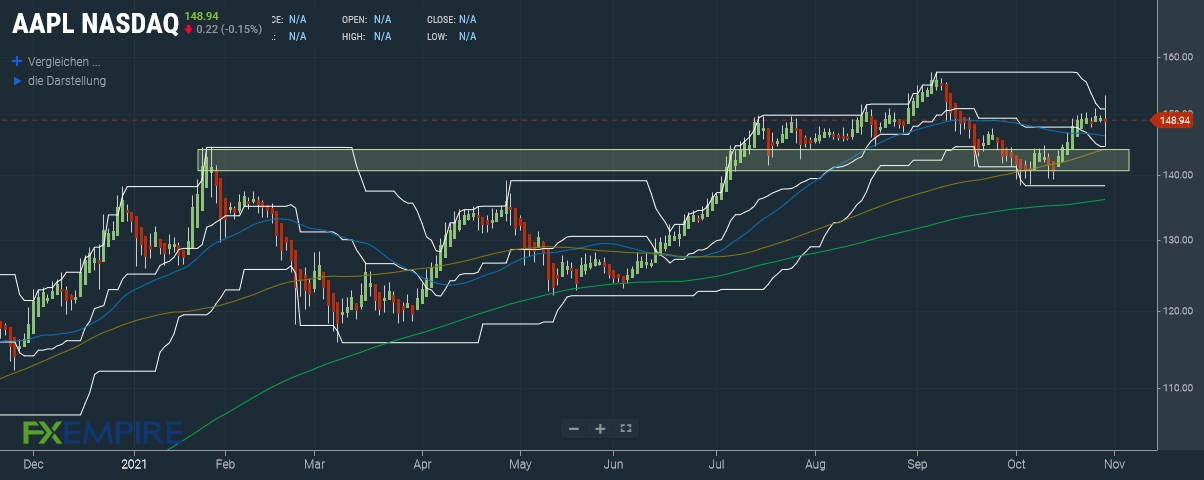Click the HIGH N/A value
The image size is (1204, 480).
(x=383, y=36)
